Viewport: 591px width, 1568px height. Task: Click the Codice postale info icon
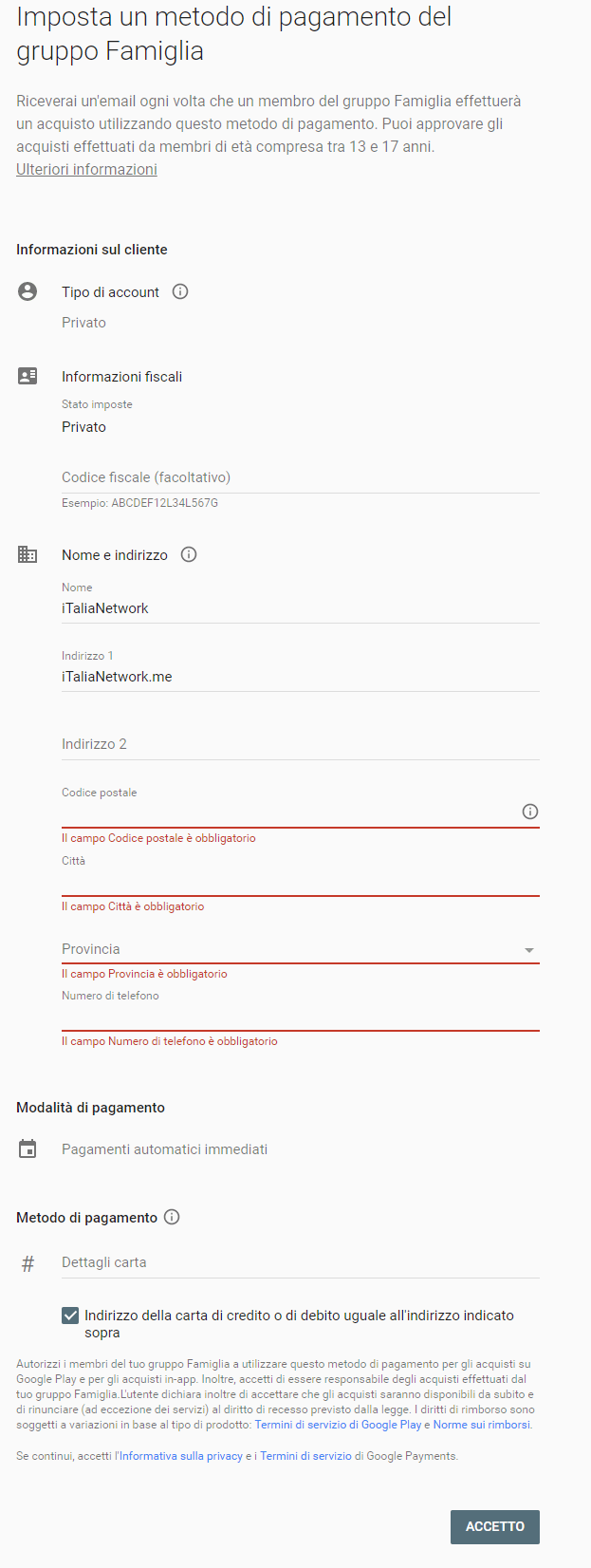click(530, 812)
